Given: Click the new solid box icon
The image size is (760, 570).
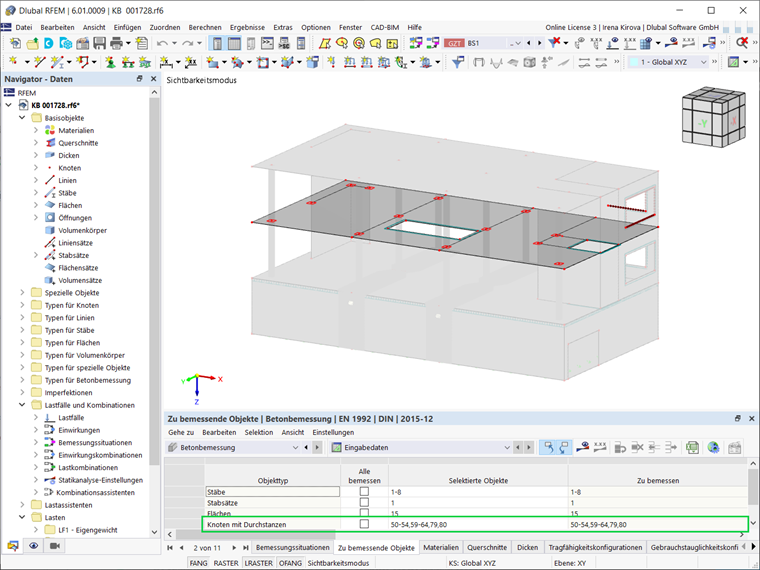Looking at the screenshot, I should coord(313,62).
